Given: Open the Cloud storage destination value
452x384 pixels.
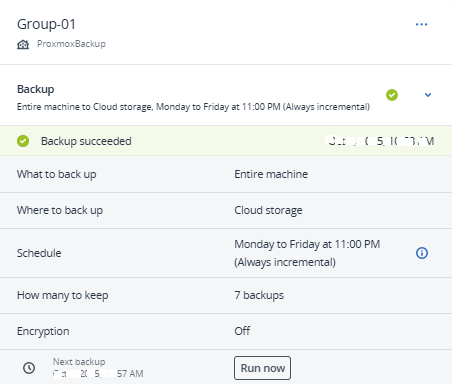Looking at the screenshot, I should pyautogui.click(x=268, y=210).
